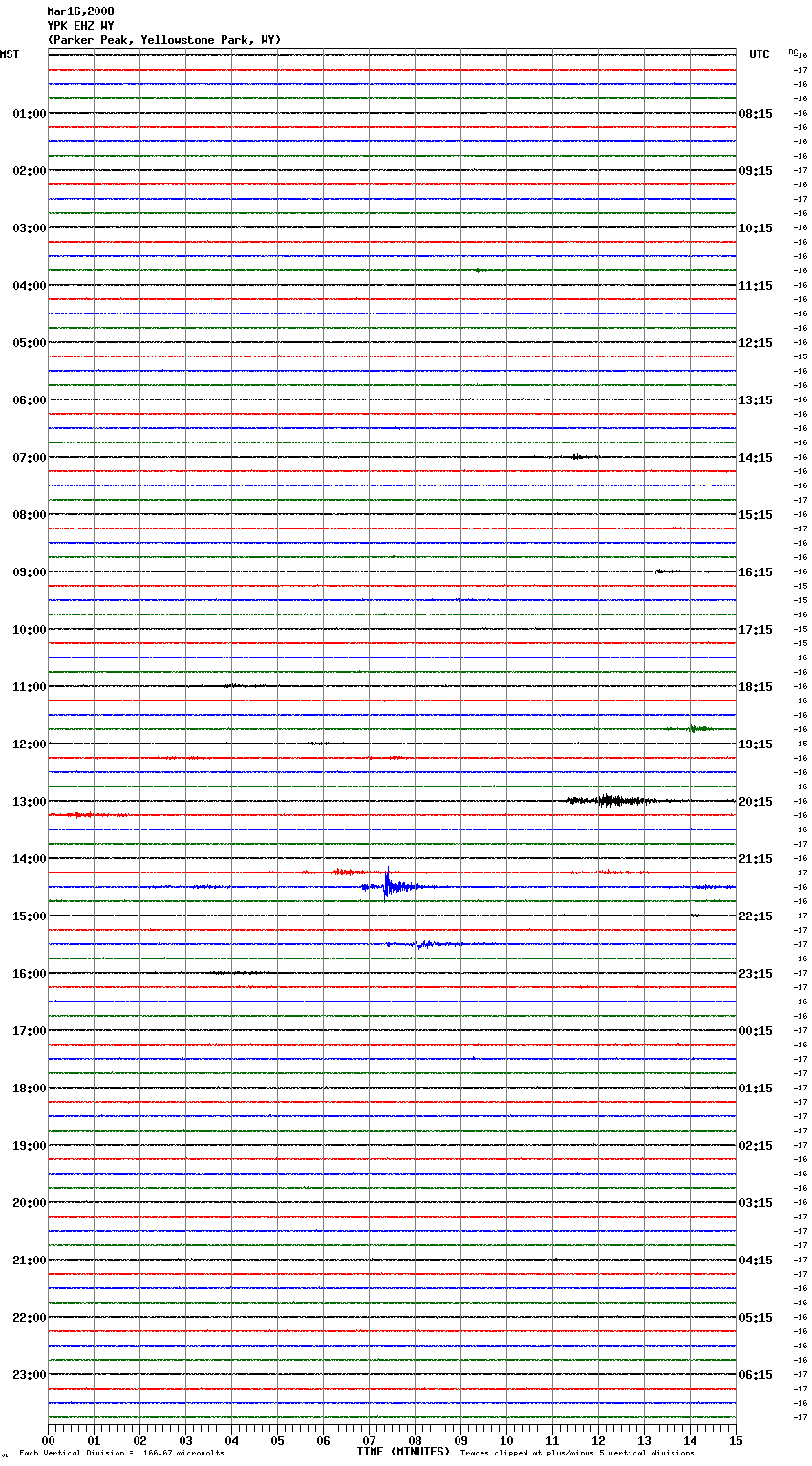Click the TIME (MINUTES) axis title
Screen dimensions: 812x1466
click(403, 1452)
